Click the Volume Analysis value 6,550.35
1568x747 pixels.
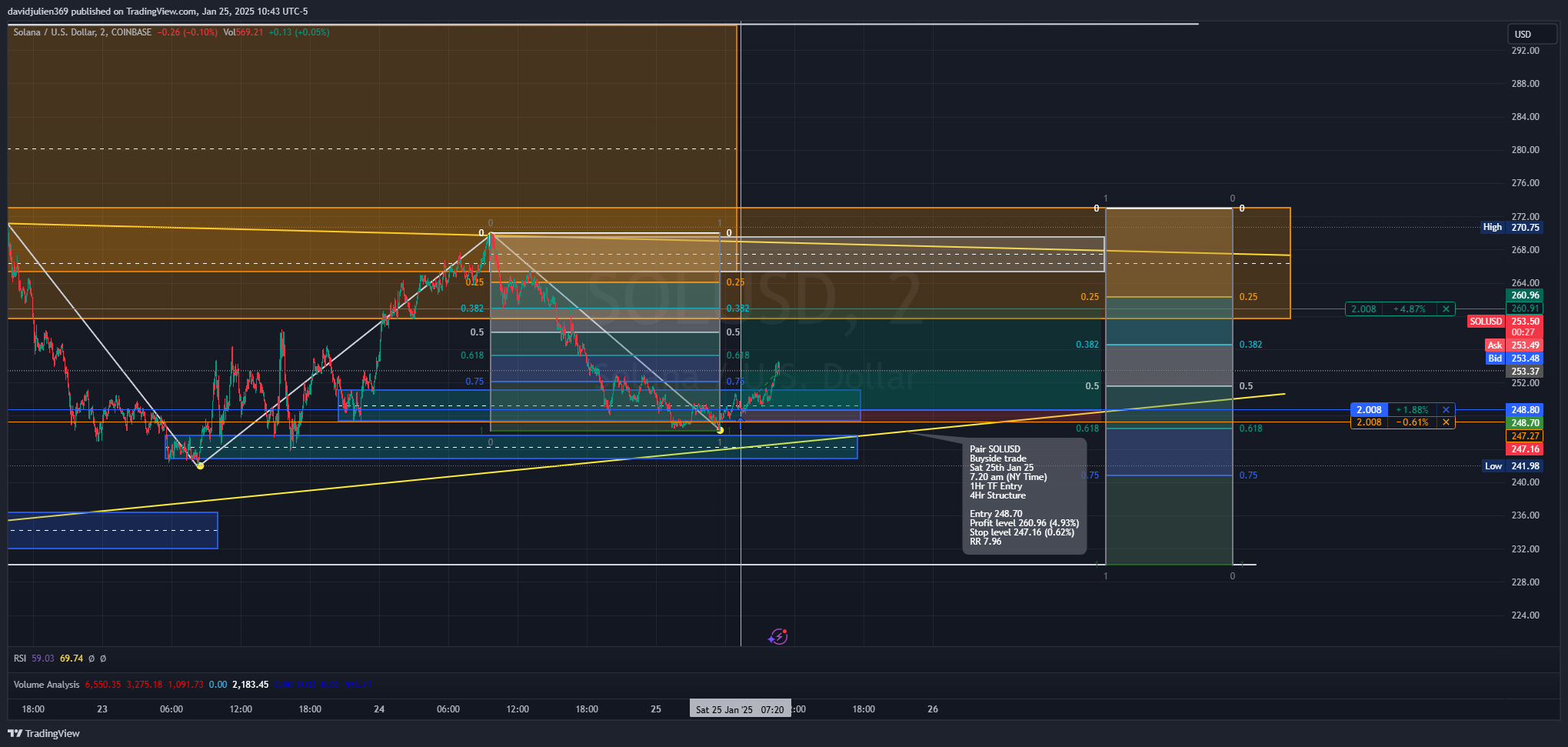tap(103, 685)
